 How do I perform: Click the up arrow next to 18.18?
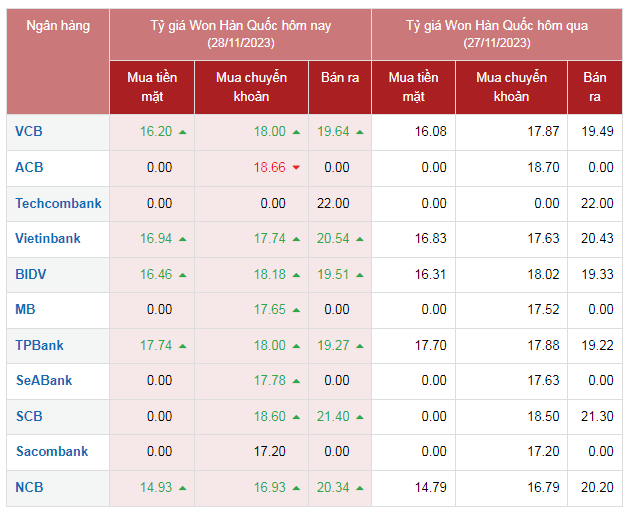click(x=296, y=275)
